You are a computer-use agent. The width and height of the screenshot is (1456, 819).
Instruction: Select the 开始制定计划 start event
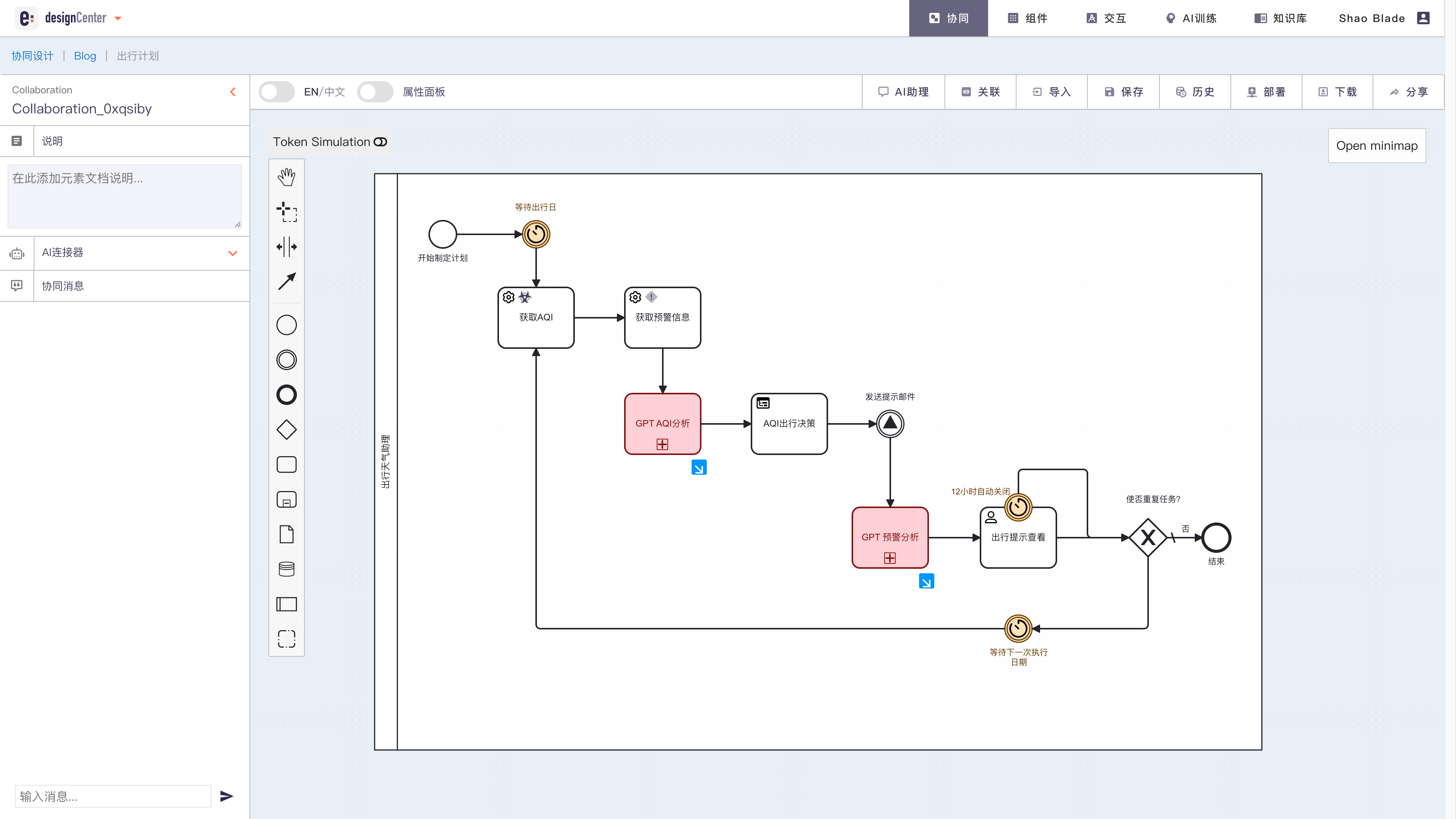pyautogui.click(x=442, y=234)
